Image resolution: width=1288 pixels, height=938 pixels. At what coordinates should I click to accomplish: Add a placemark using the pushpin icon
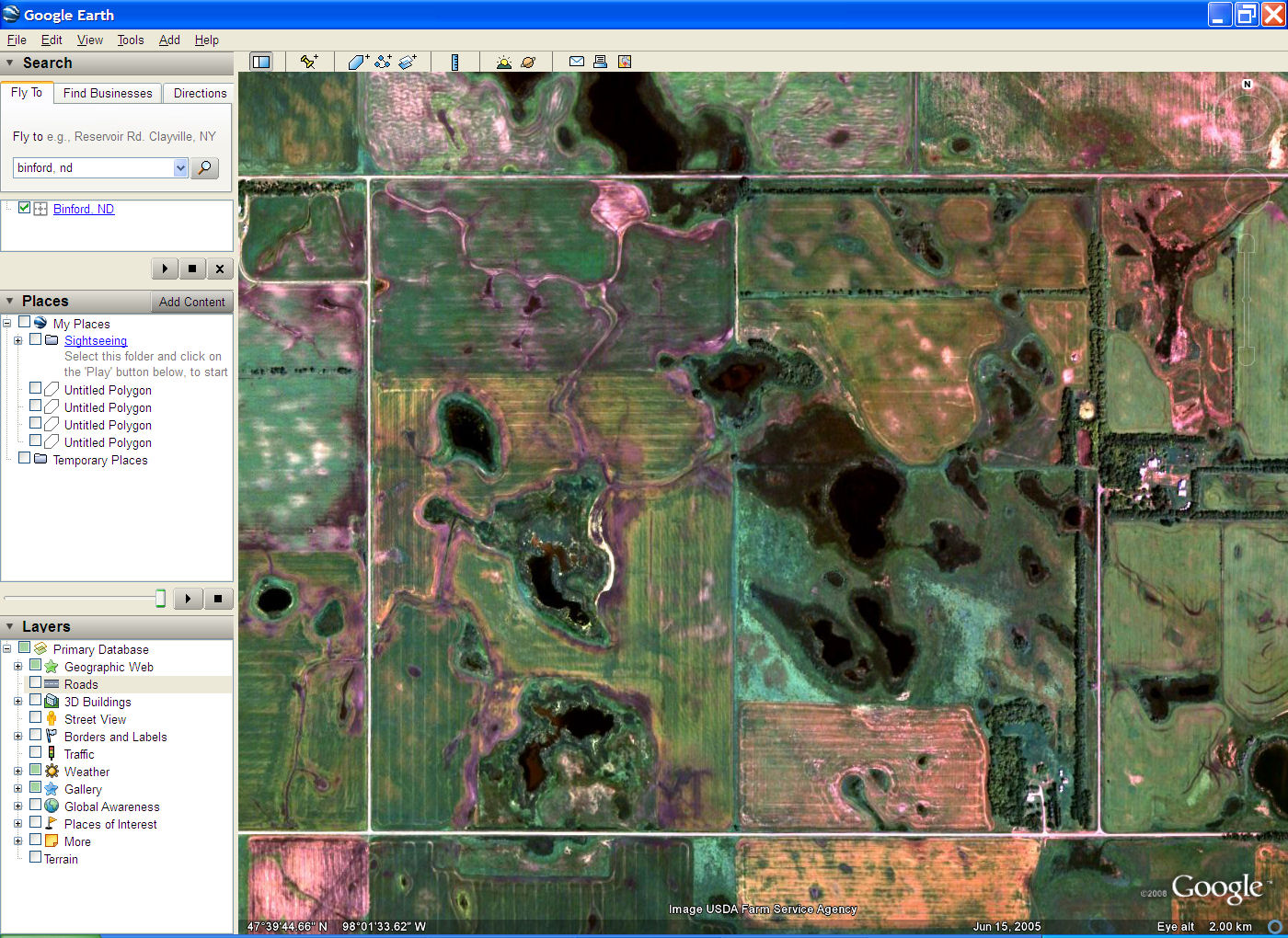pos(309,62)
